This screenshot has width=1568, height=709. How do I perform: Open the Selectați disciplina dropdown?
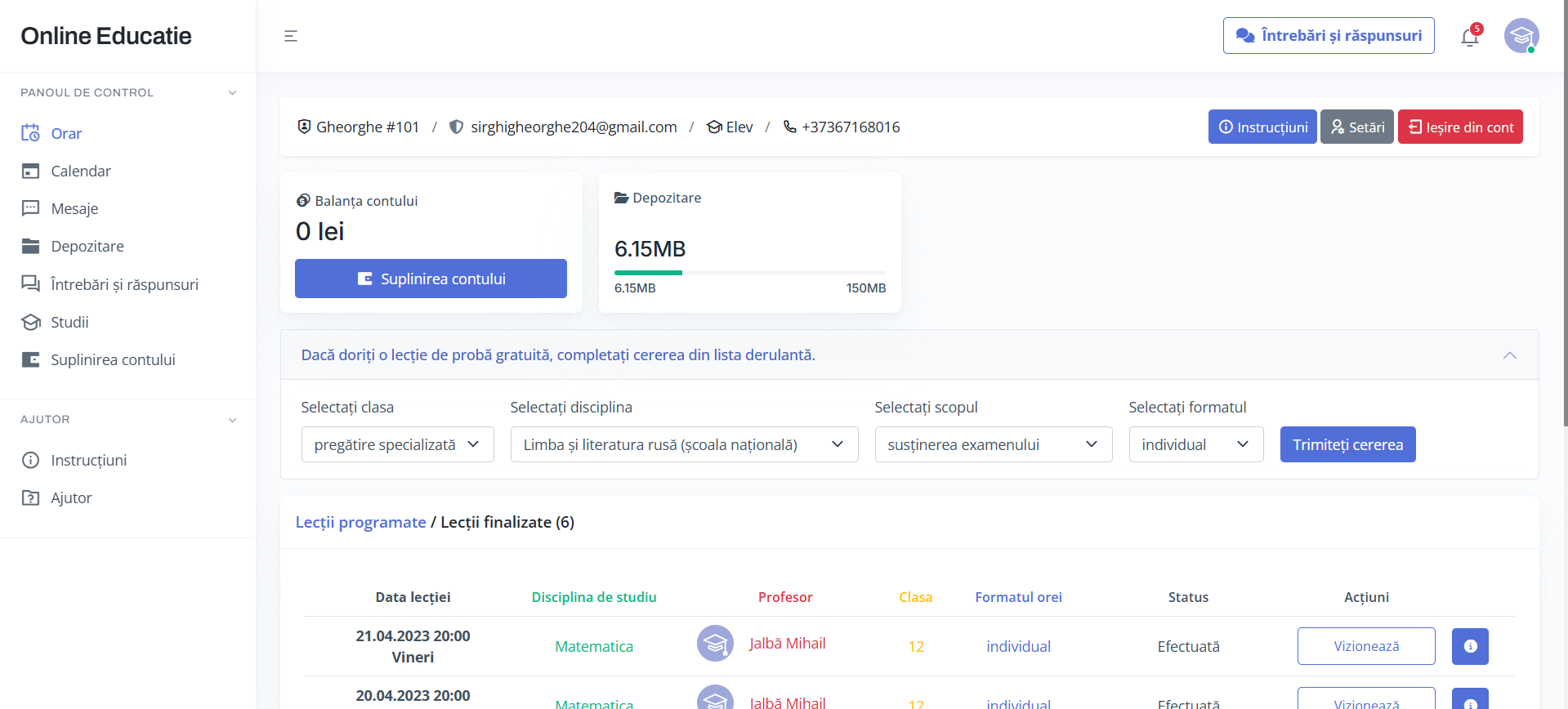tap(683, 444)
